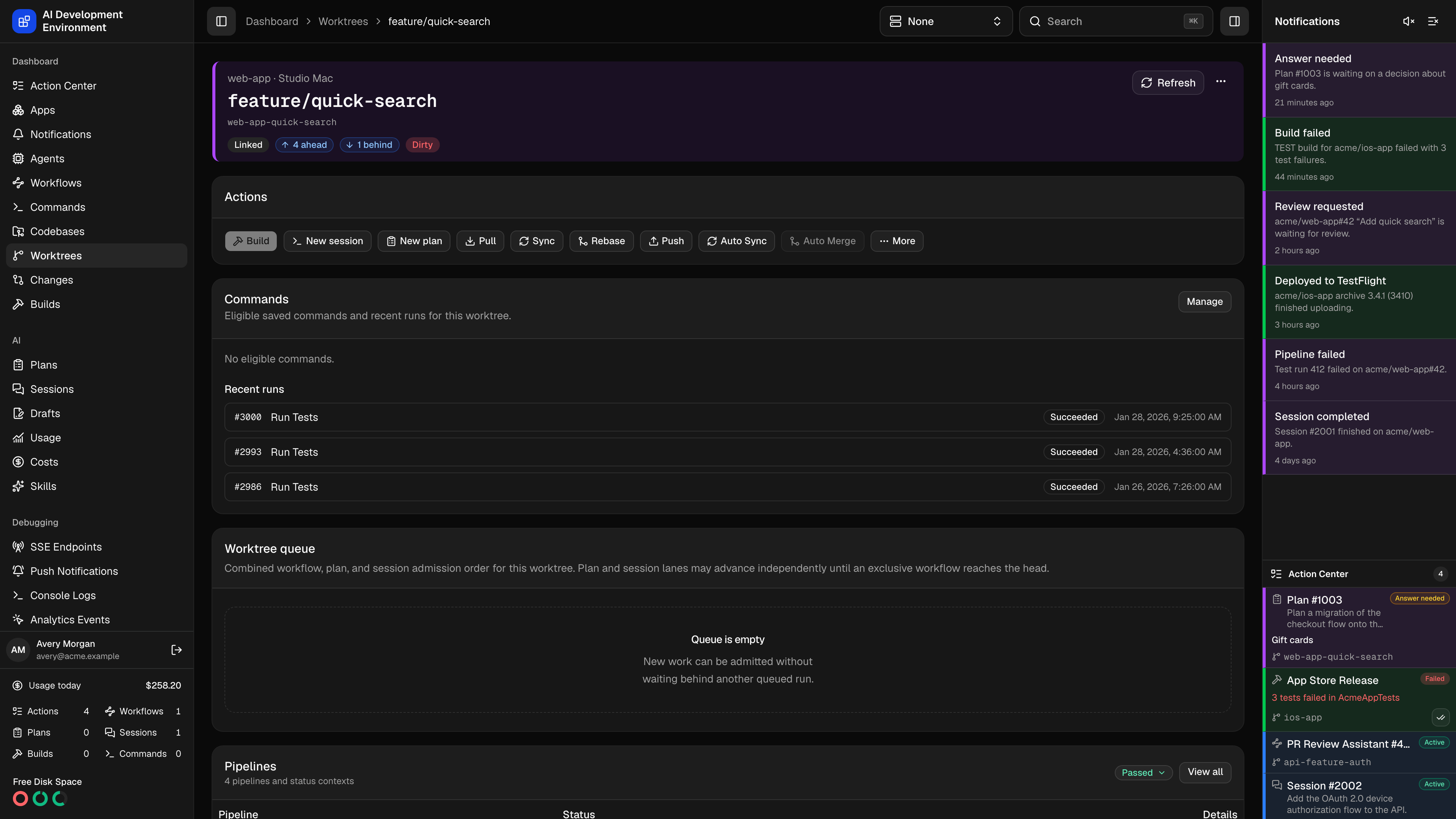Click the red disk space ring
The image size is (1456, 819).
(20, 799)
